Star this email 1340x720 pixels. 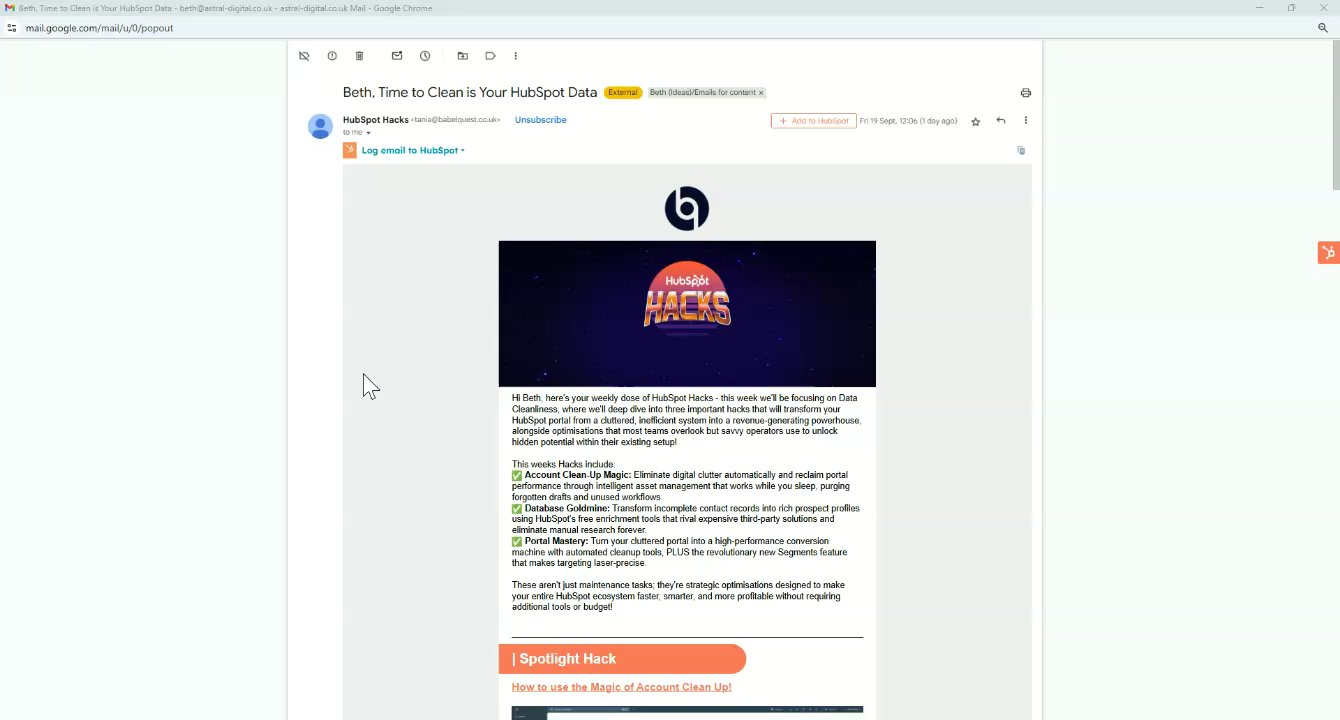(976, 121)
